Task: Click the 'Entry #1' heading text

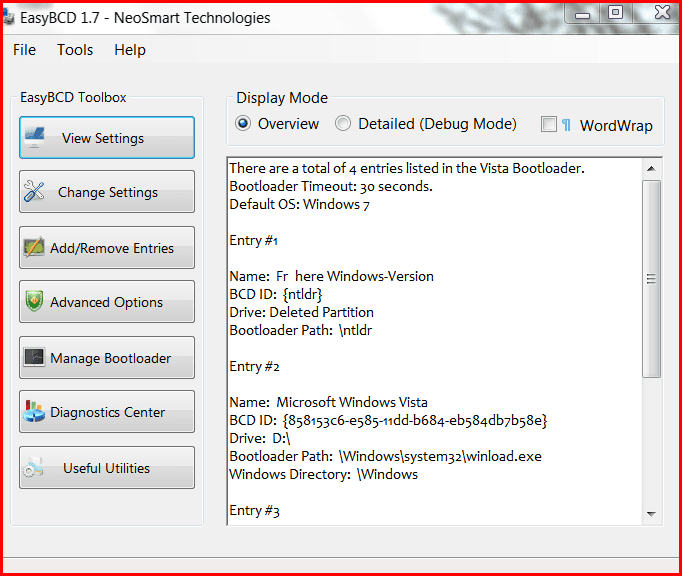Action: coord(254,241)
